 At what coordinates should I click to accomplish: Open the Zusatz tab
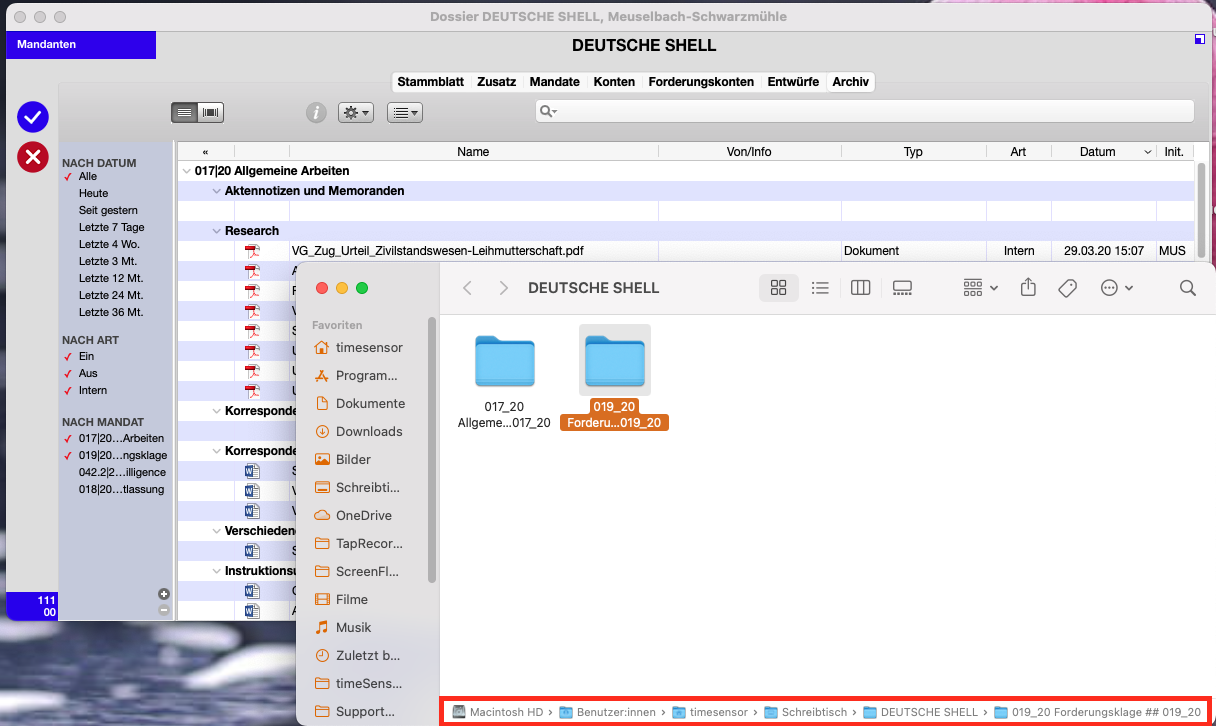497,82
